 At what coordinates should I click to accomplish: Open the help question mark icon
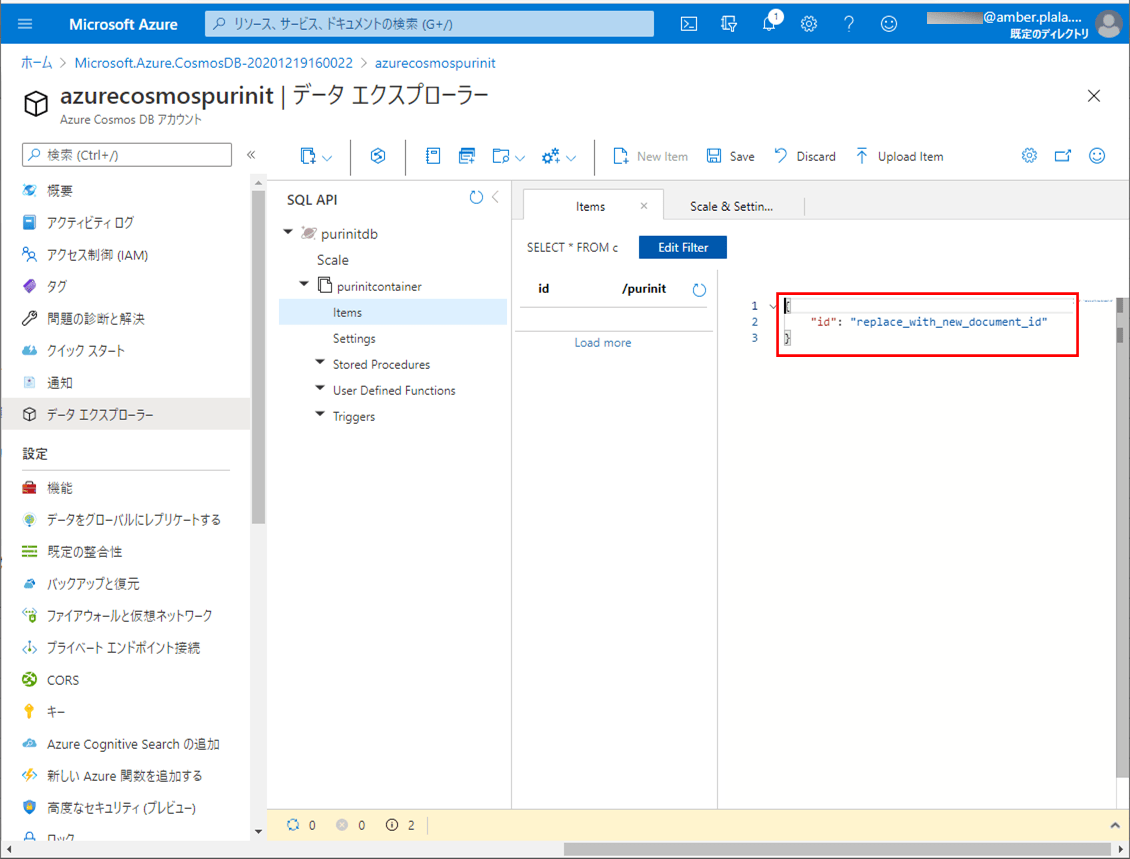849,24
